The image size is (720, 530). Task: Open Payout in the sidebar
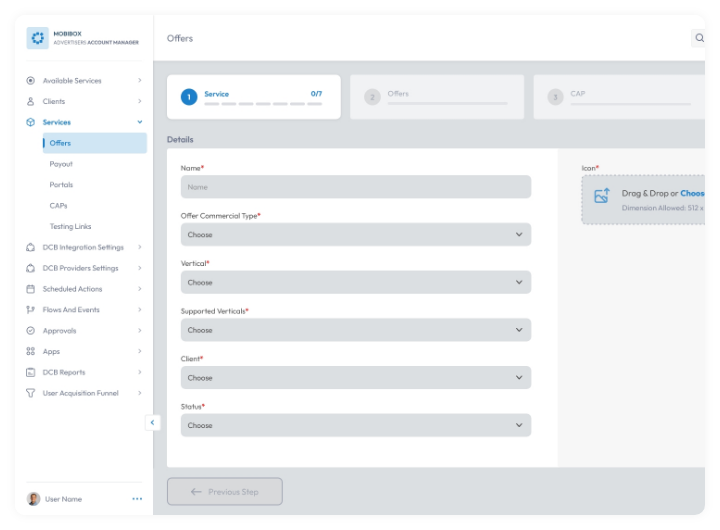point(61,164)
